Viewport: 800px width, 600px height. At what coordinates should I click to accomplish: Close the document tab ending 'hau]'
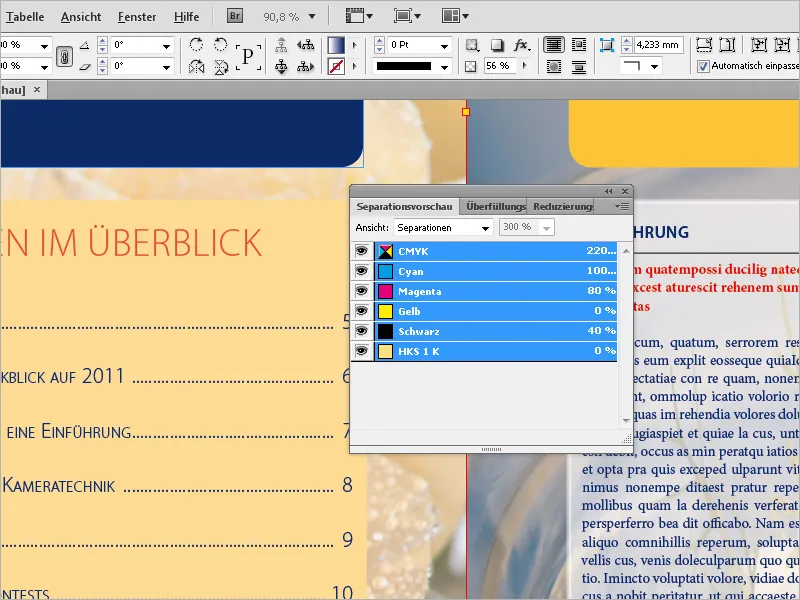click(37, 90)
